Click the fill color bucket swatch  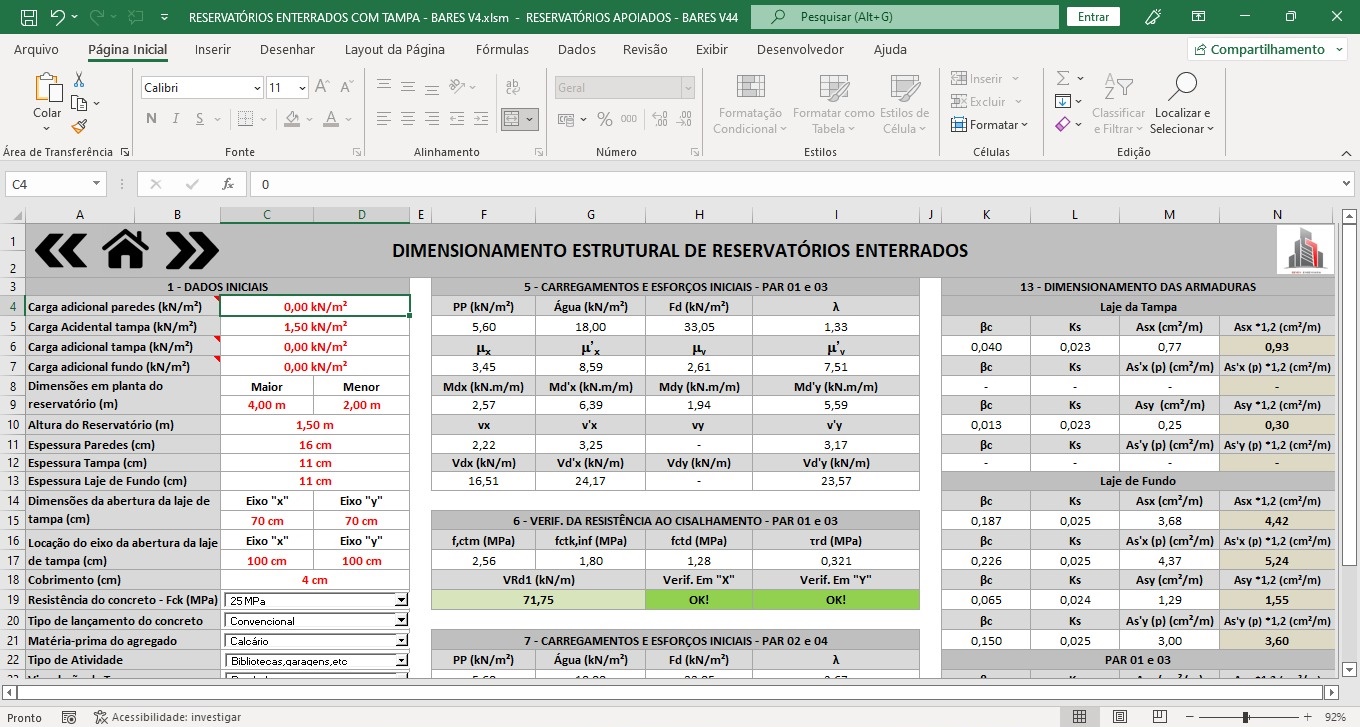(292, 119)
